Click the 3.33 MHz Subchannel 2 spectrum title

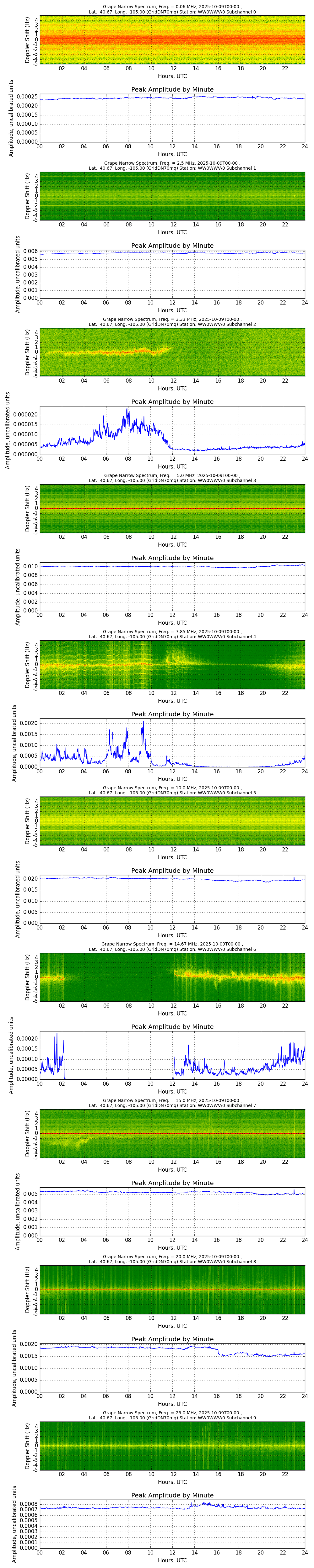click(172, 322)
